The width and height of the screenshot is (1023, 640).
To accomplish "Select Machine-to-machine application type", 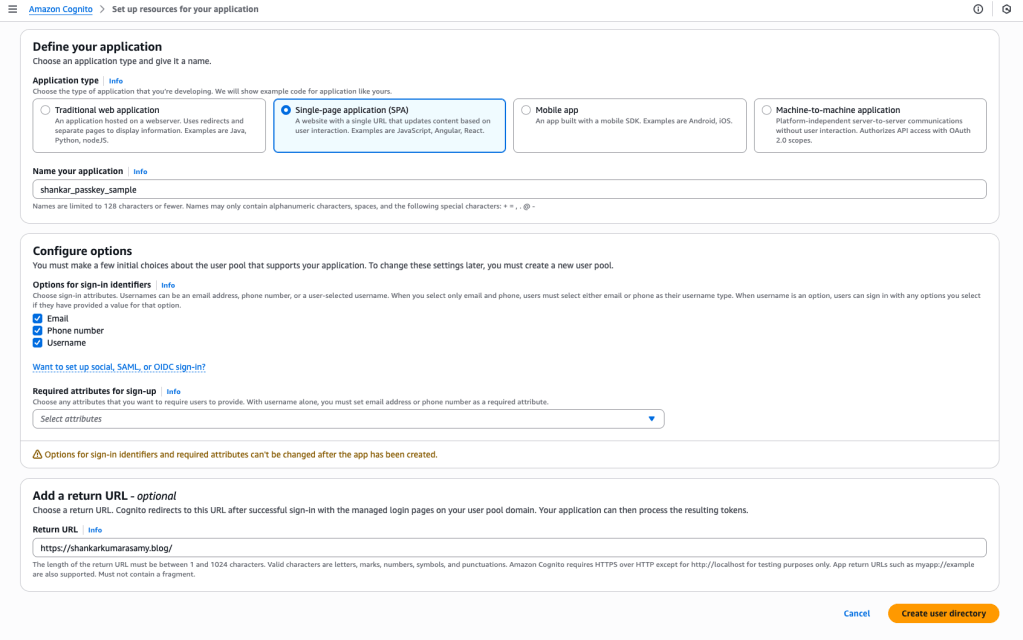I will click(x=766, y=110).
